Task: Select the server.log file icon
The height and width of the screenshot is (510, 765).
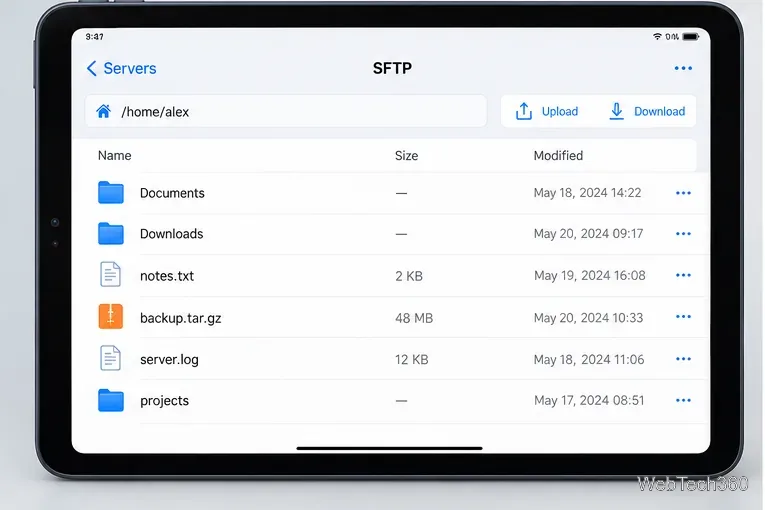Action: click(110, 358)
